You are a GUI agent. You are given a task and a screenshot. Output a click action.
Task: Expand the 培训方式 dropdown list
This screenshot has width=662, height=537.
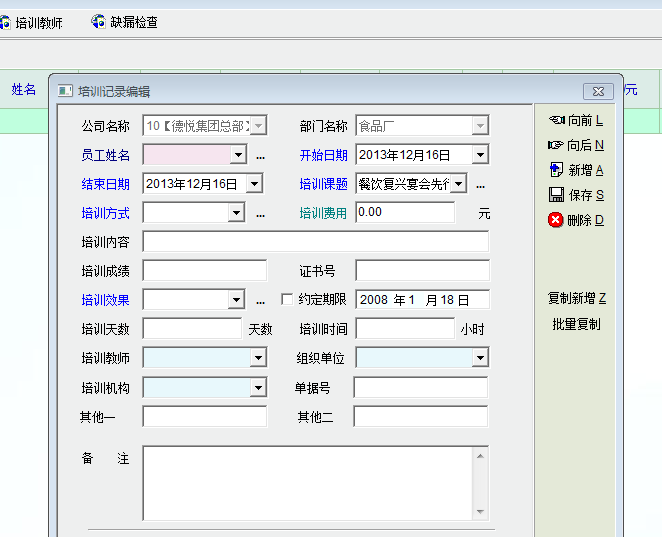pos(237,213)
